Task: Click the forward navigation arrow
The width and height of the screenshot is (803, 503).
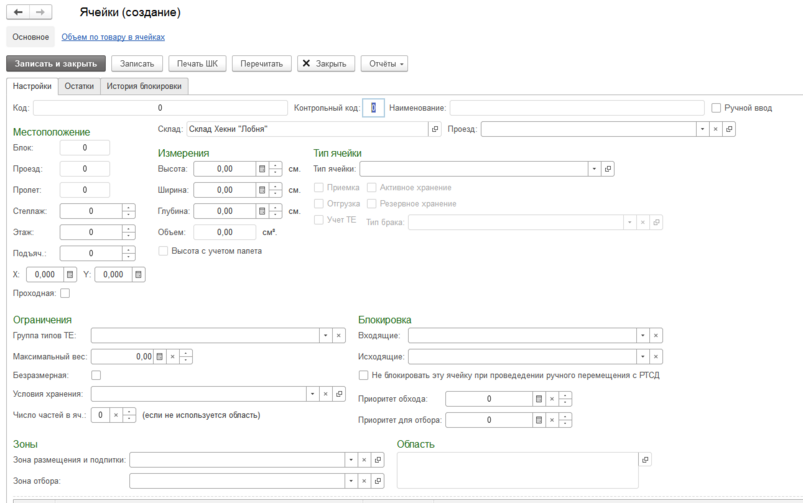Action: coord(41,12)
